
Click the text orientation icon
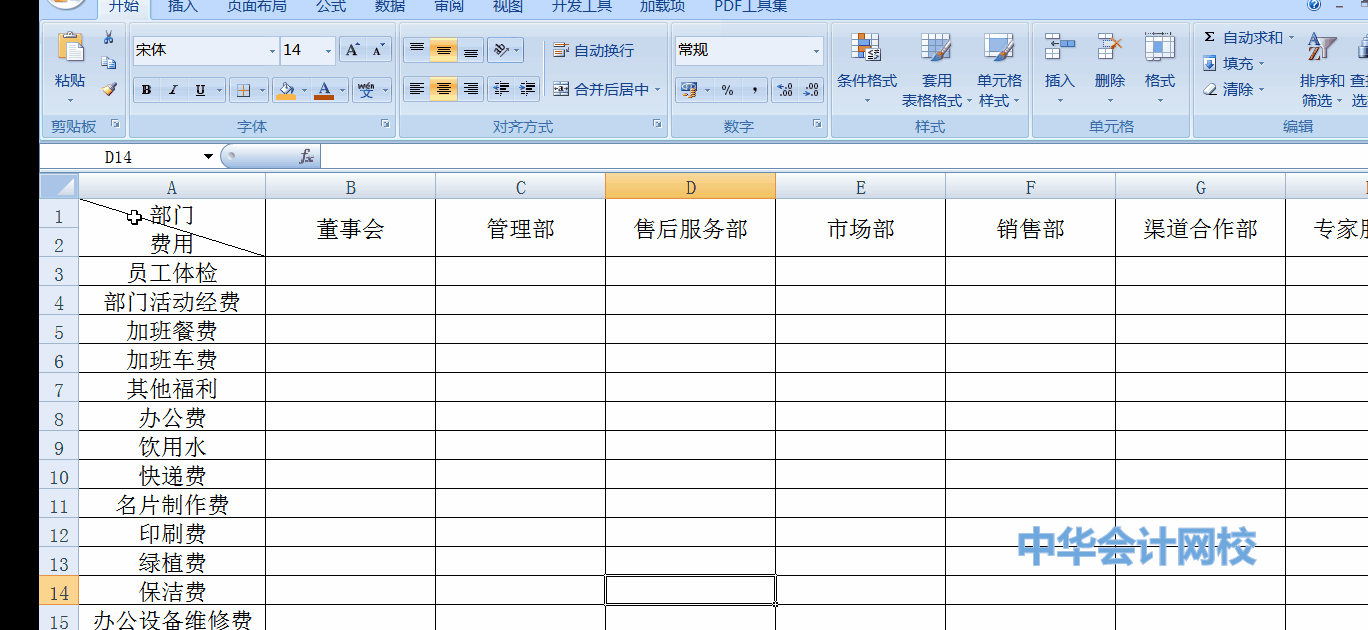pos(501,50)
